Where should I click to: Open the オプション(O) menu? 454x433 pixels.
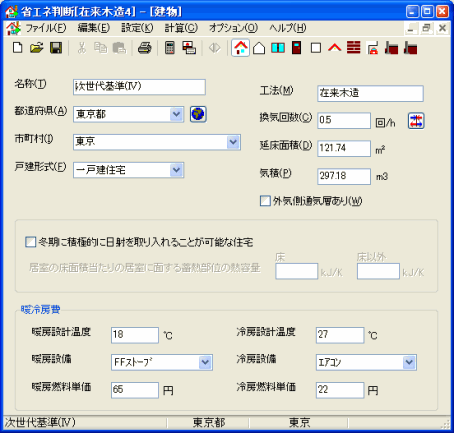coord(233,28)
